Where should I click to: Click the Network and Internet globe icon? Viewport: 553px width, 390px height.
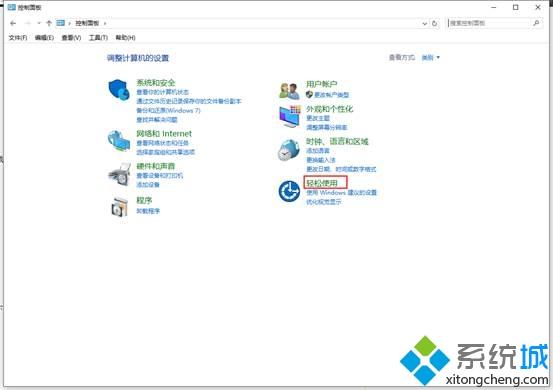(119, 140)
